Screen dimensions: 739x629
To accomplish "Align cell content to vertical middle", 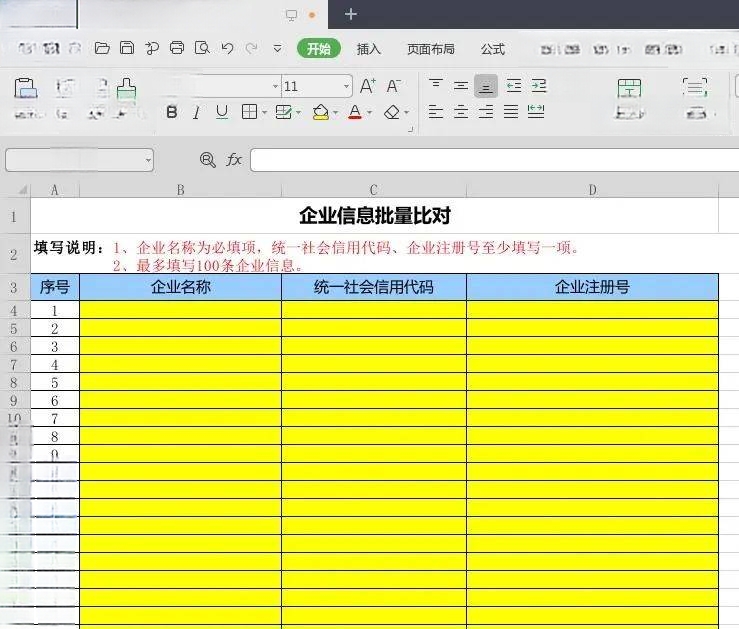I will [x=460, y=86].
